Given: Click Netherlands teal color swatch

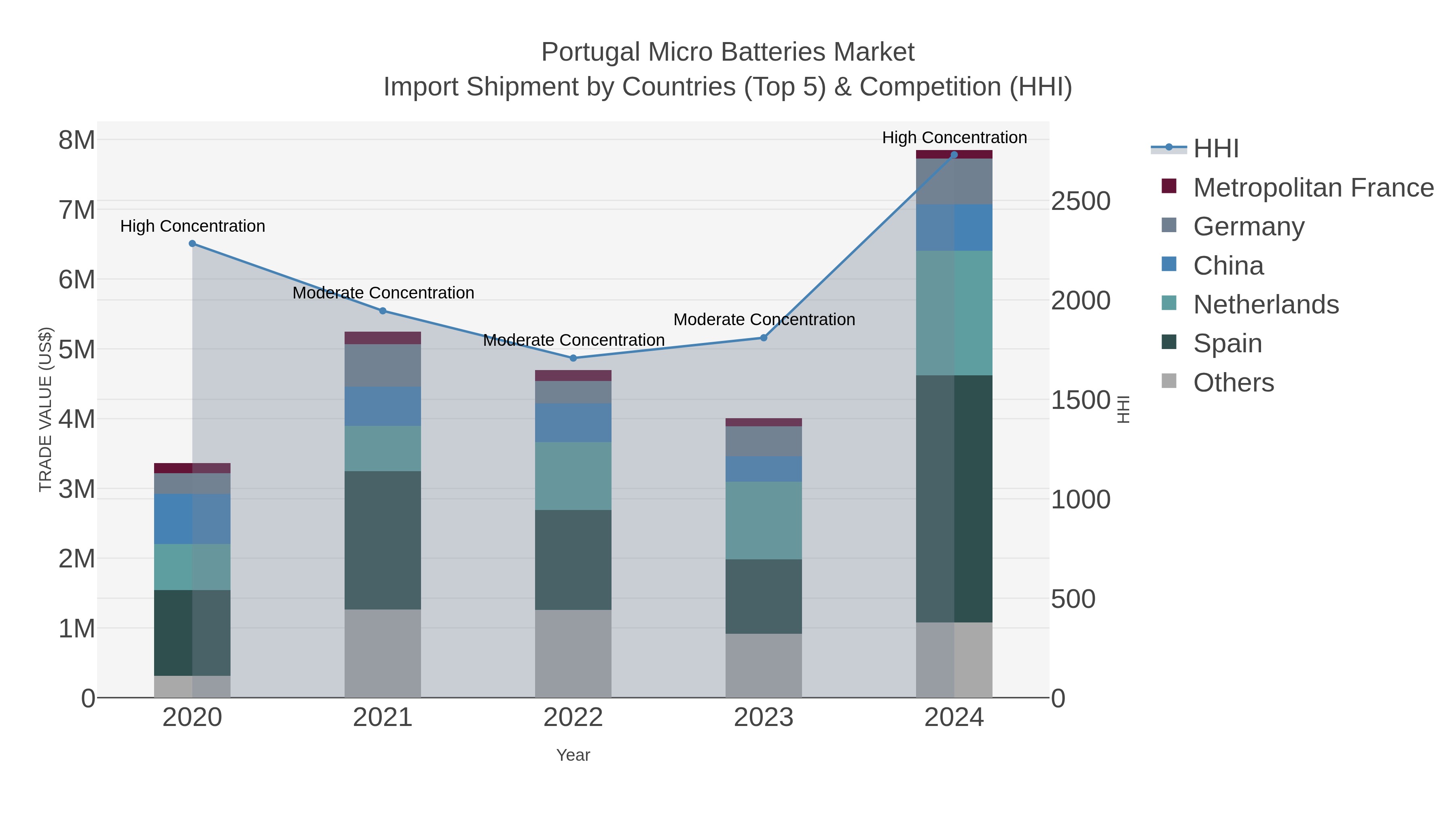Looking at the screenshot, I should [x=1169, y=303].
